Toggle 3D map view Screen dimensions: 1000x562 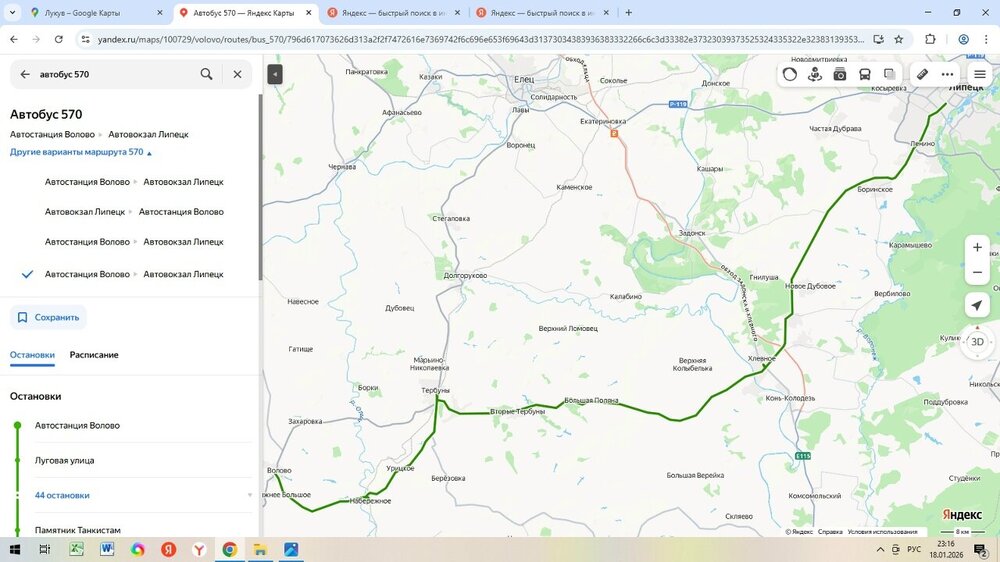tap(977, 341)
